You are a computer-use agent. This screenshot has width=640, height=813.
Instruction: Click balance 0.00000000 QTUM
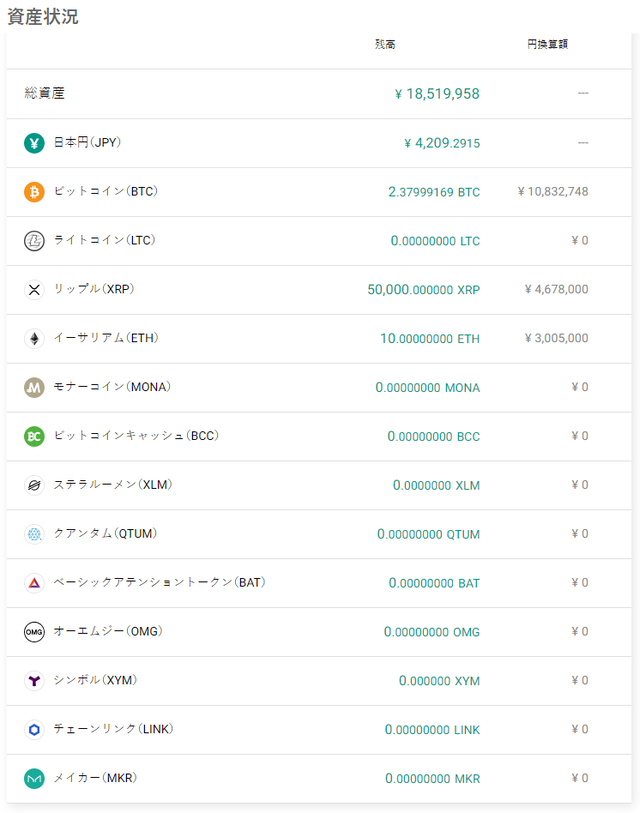[428, 534]
